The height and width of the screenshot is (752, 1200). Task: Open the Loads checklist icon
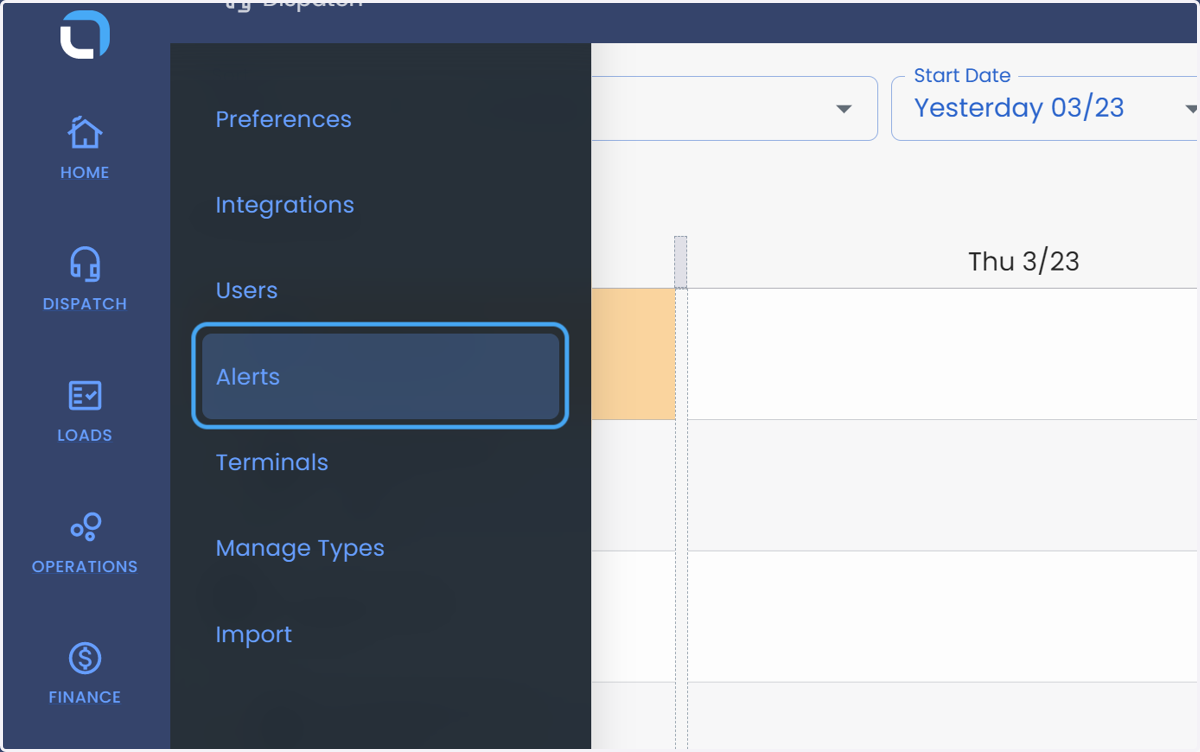point(85,395)
